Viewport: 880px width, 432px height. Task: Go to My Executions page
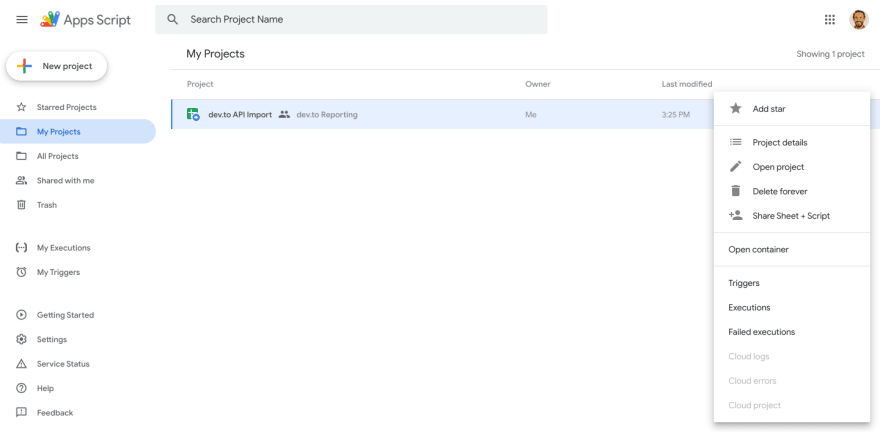tap(63, 248)
